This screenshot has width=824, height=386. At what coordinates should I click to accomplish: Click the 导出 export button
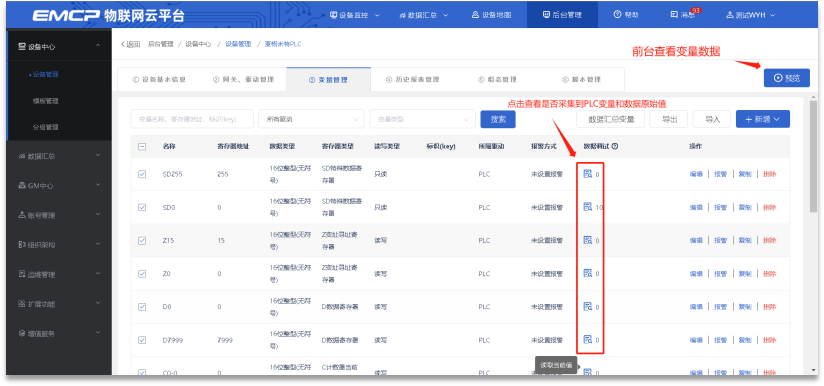[x=668, y=119]
